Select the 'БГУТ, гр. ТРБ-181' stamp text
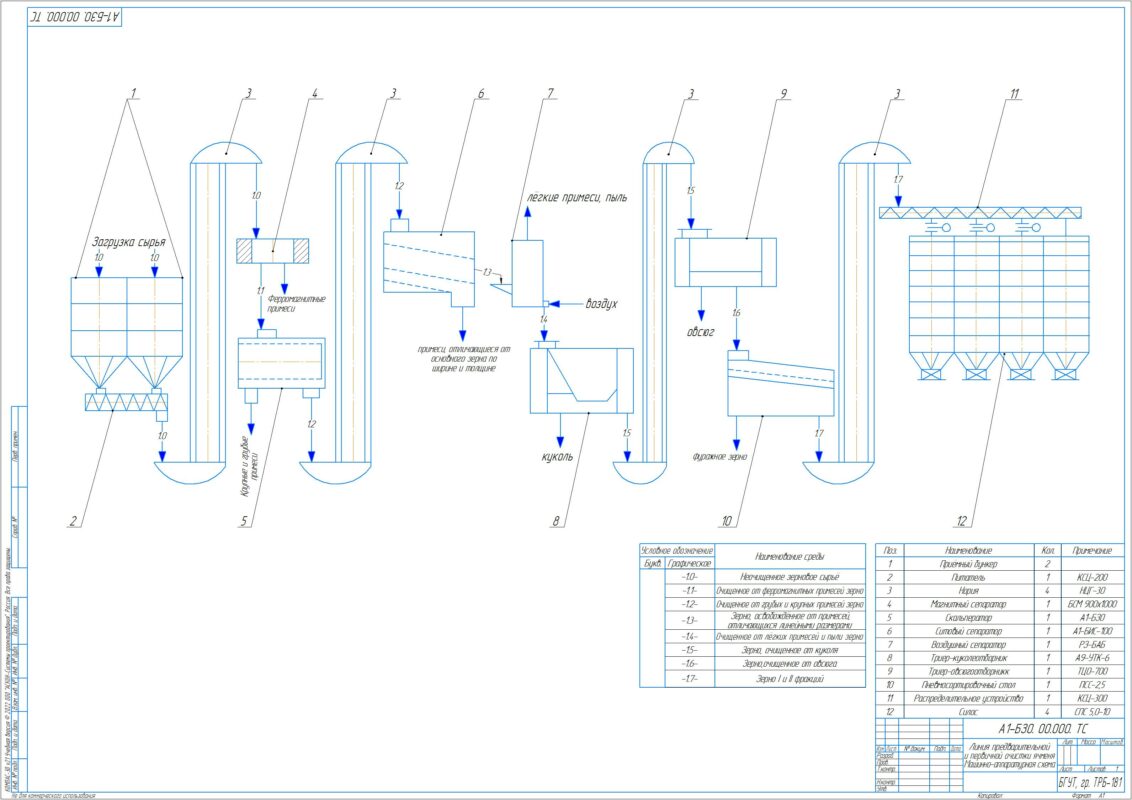This screenshot has height=800, width=1132. coord(1091,782)
